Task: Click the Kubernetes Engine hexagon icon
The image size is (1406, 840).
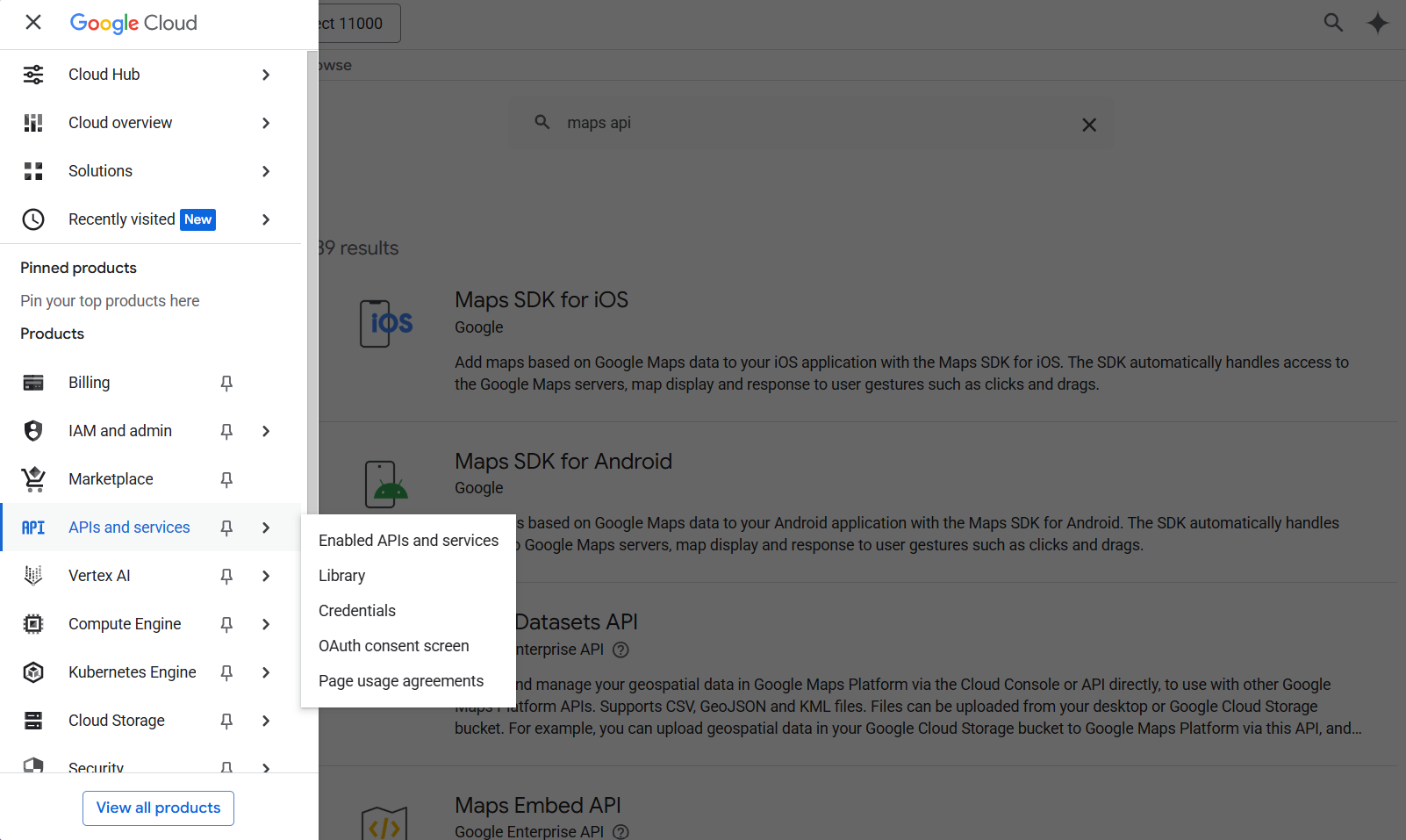Action: point(33,672)
